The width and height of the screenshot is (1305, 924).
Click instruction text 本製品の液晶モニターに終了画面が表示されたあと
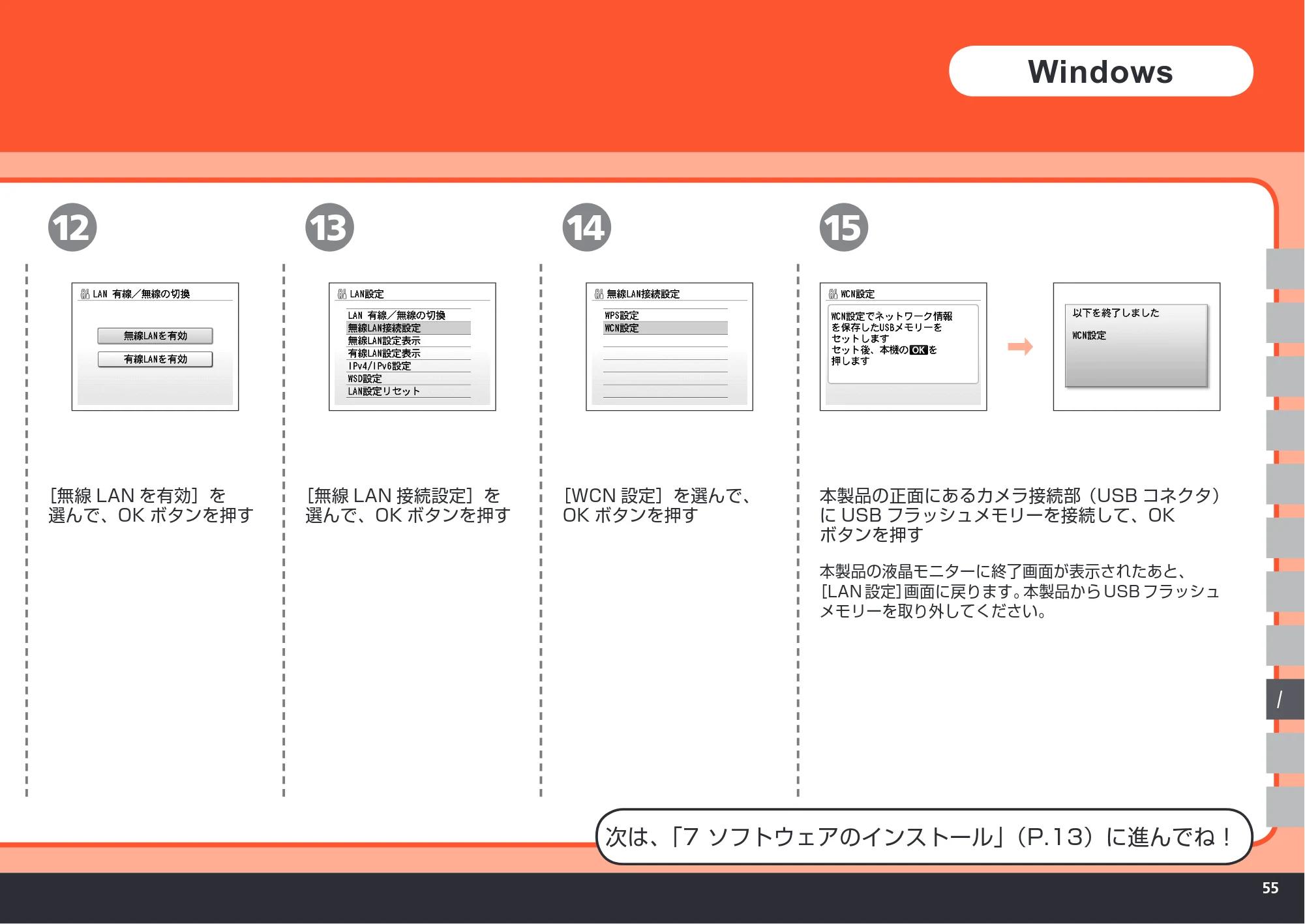[x=1002, y=572]
